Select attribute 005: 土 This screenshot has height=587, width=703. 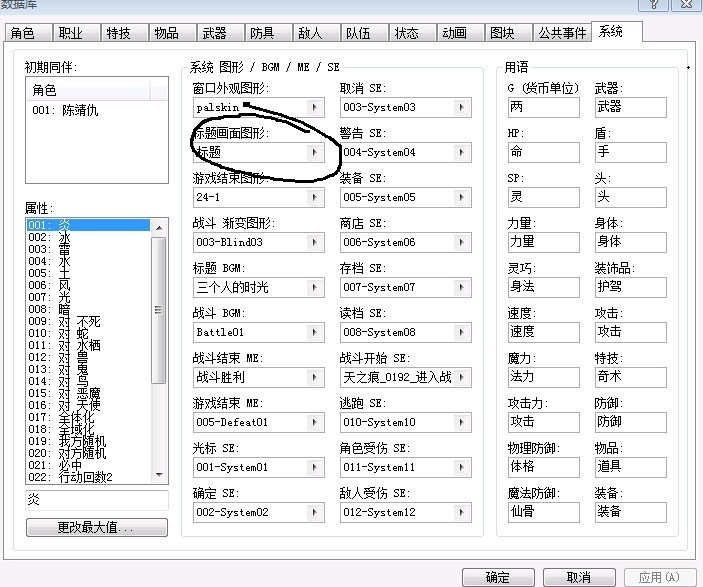click(x=88, y=273)
